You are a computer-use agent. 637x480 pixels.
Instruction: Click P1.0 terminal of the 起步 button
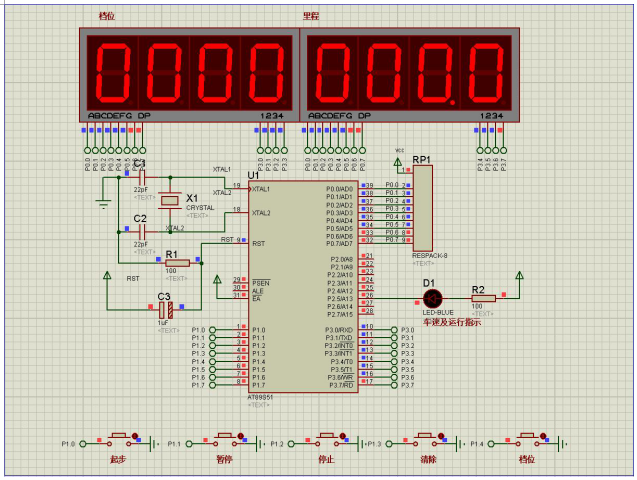point(83,444)
